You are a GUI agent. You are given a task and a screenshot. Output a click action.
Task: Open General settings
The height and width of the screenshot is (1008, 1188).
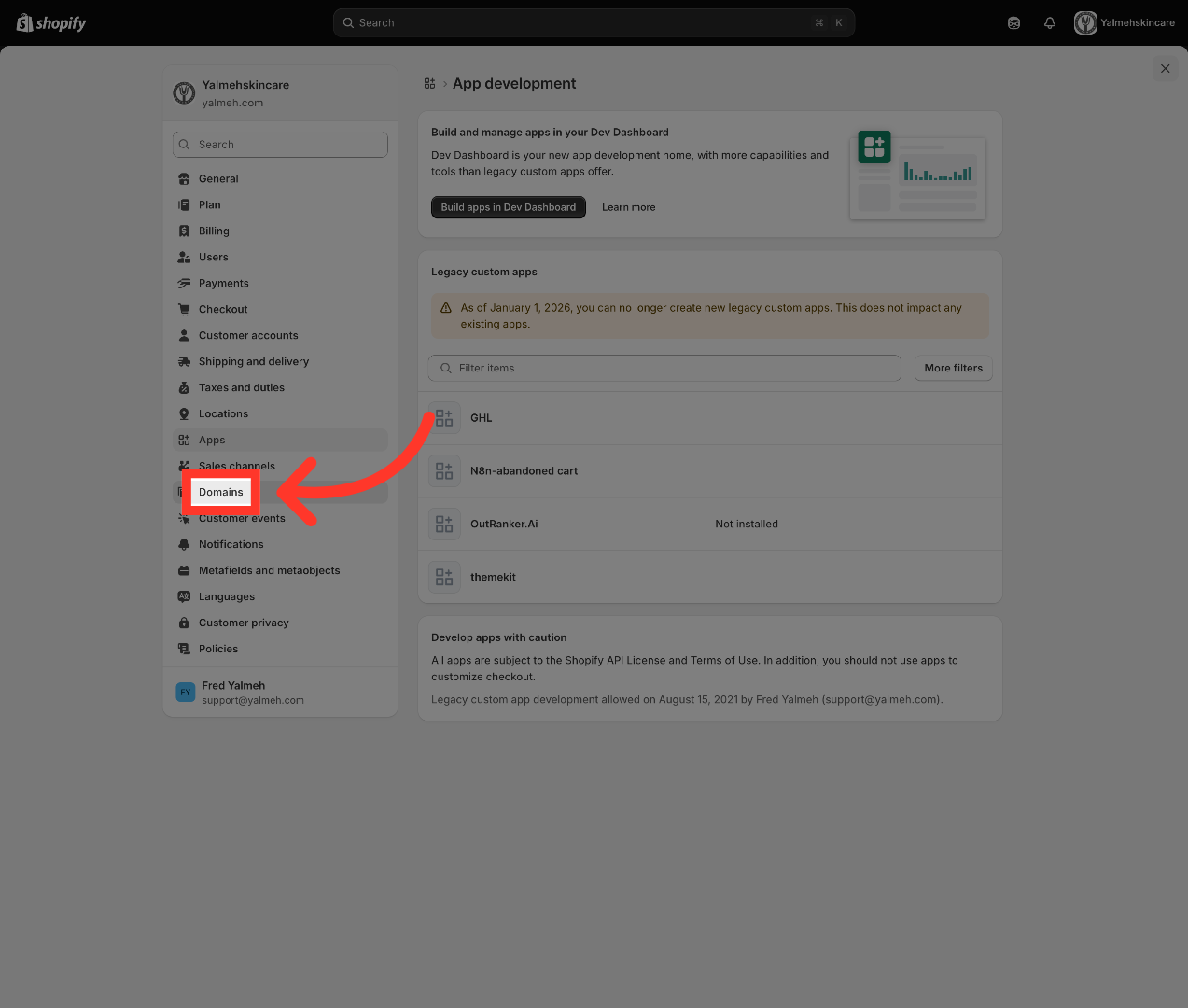click(280, 178)
